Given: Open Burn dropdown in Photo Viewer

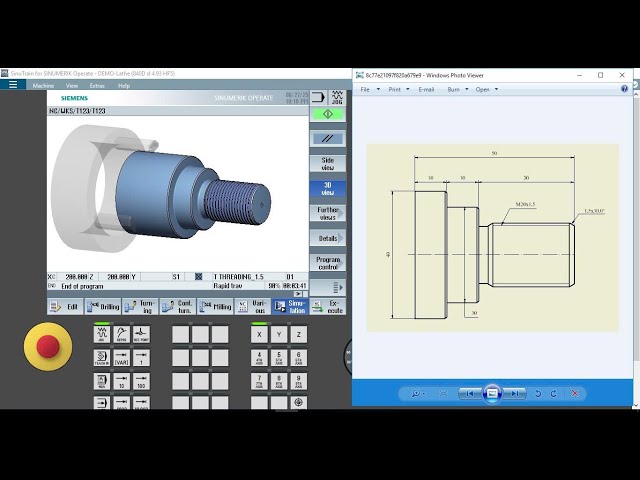Looking at the screenshot, I should pyautogui.click(x=458, y=89).
